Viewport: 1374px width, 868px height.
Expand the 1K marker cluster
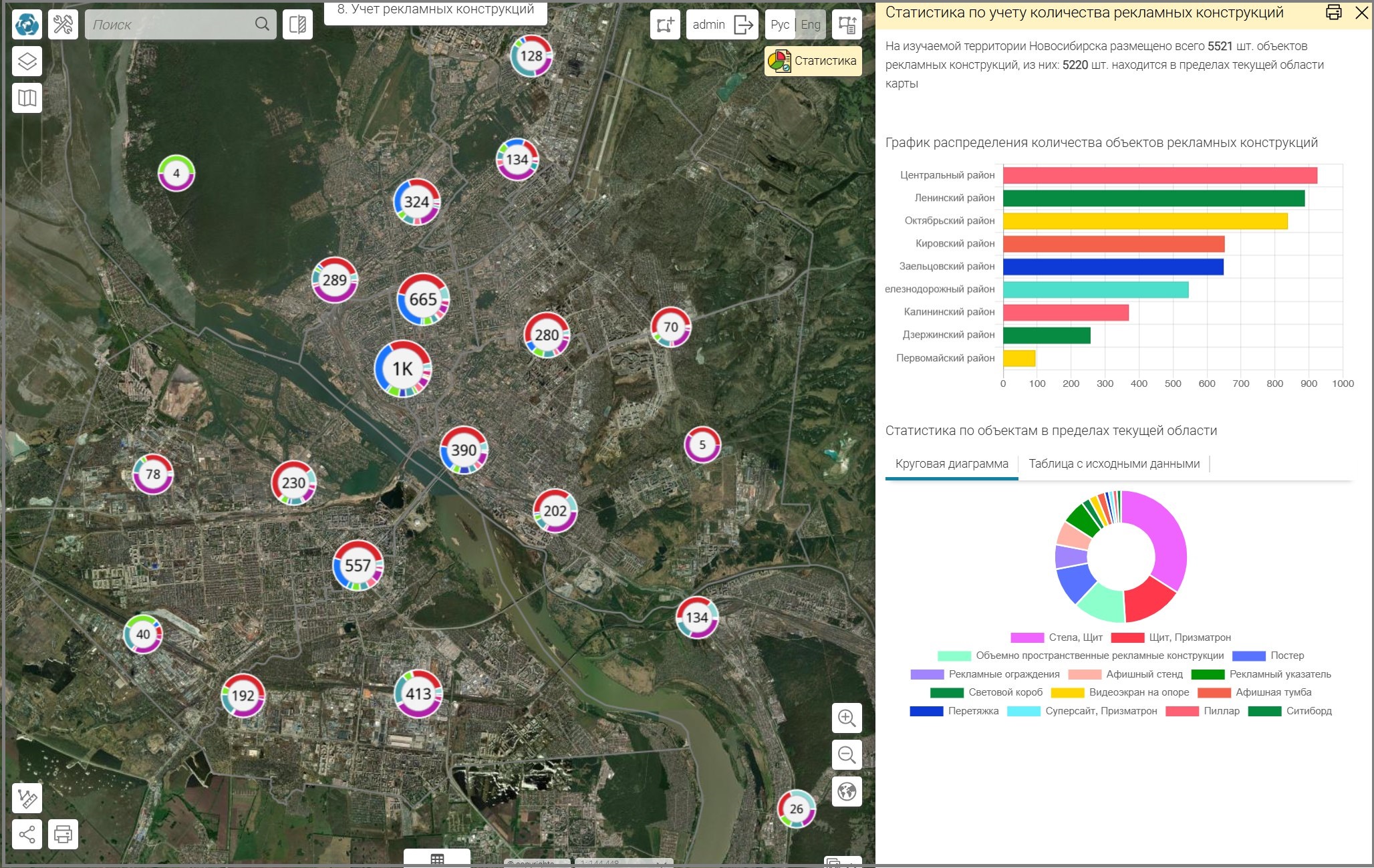[402, 369]
